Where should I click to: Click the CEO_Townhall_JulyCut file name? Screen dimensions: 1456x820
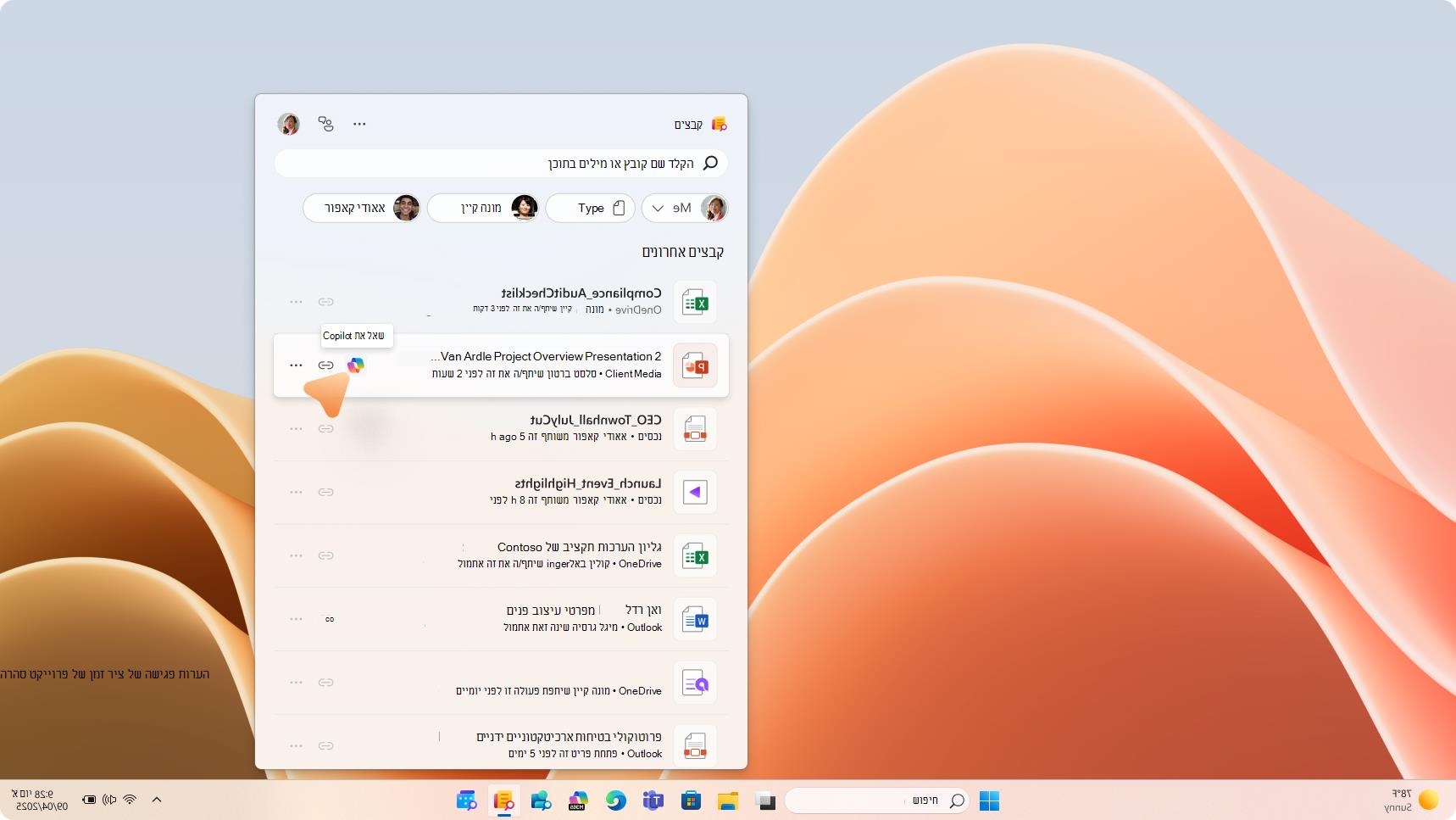pos(596,420)
